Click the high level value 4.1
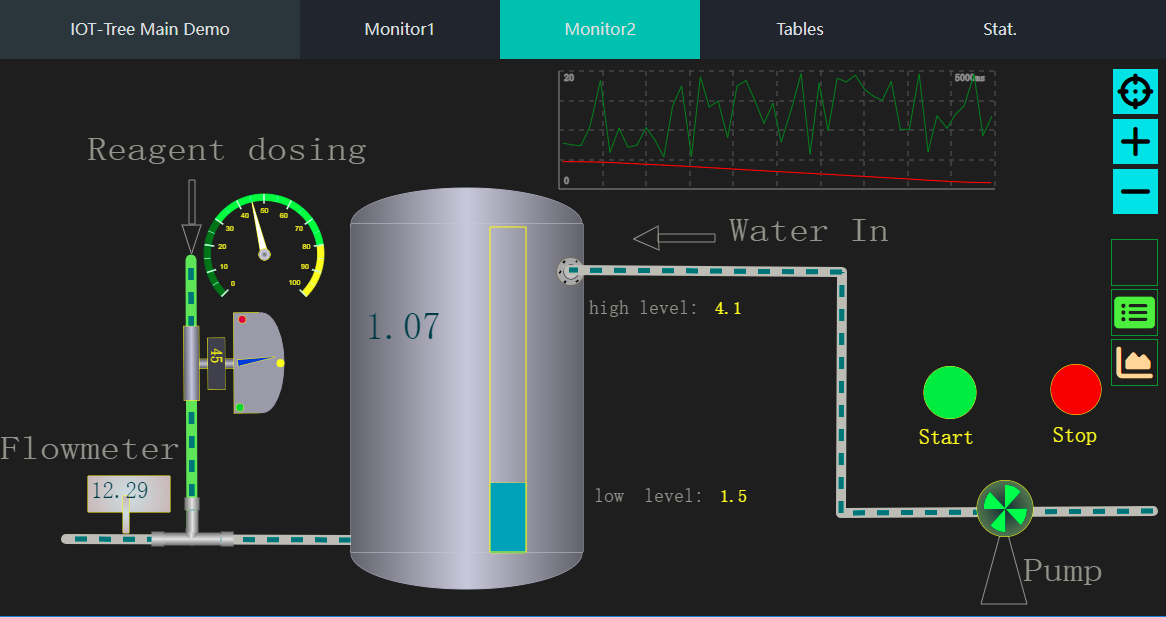The image size is (1166, 617). pyautogui.click(x=727, y=309)
